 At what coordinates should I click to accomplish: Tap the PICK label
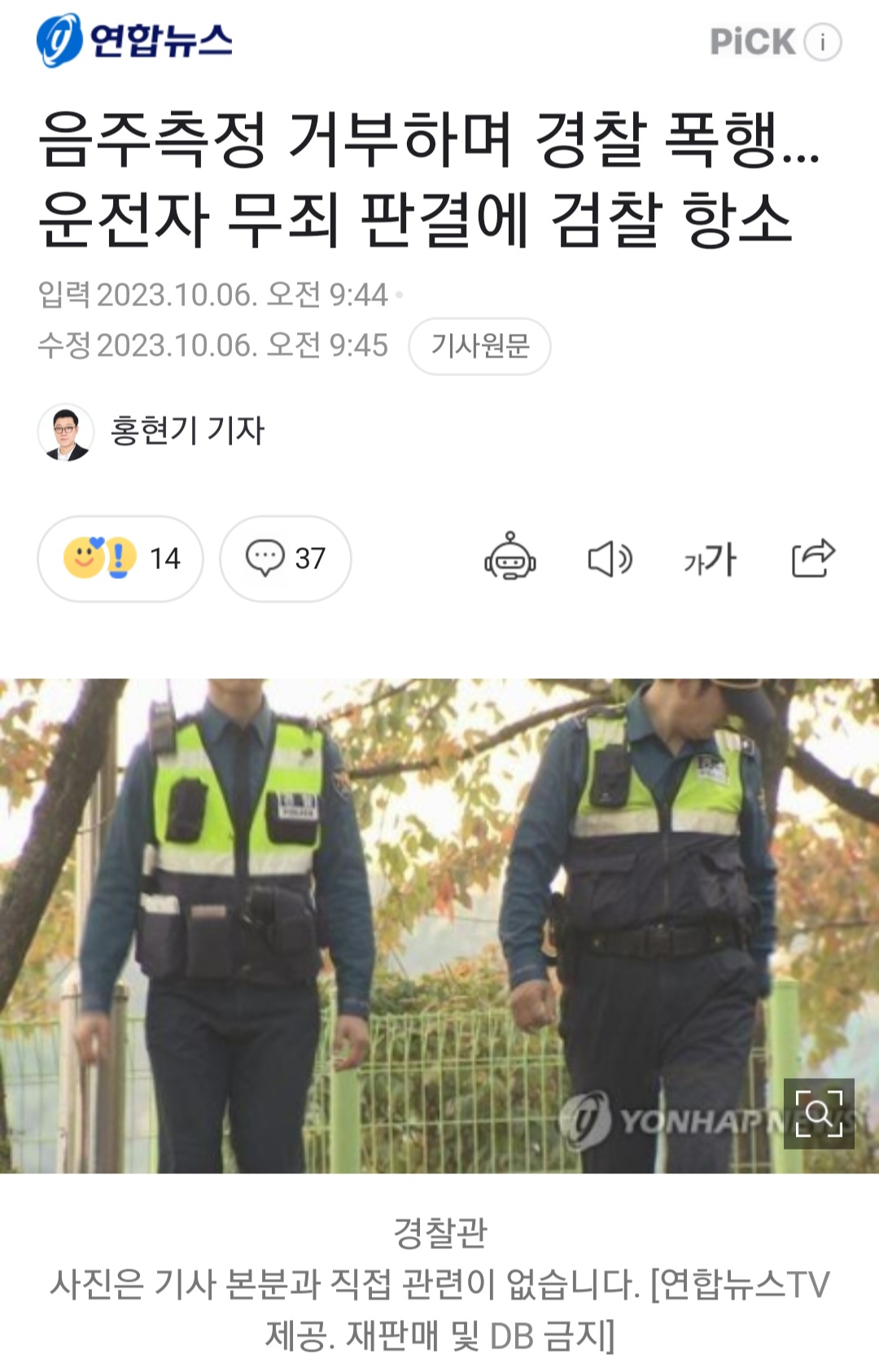[x=752, y=42]
